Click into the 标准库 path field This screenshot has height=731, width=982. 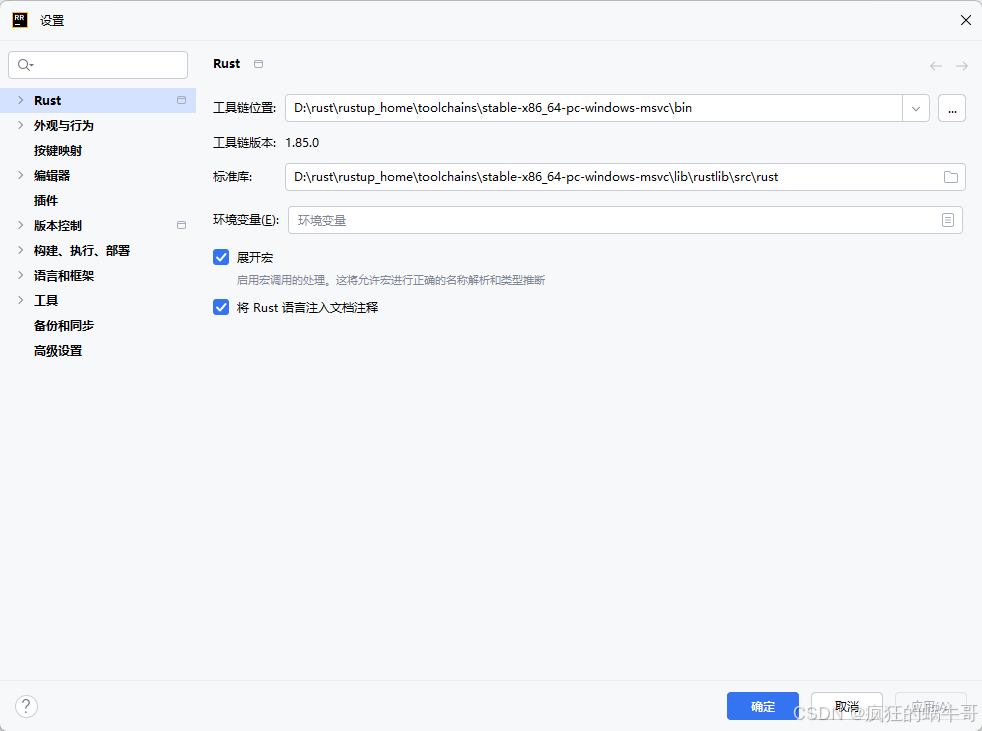coord(625,177)
